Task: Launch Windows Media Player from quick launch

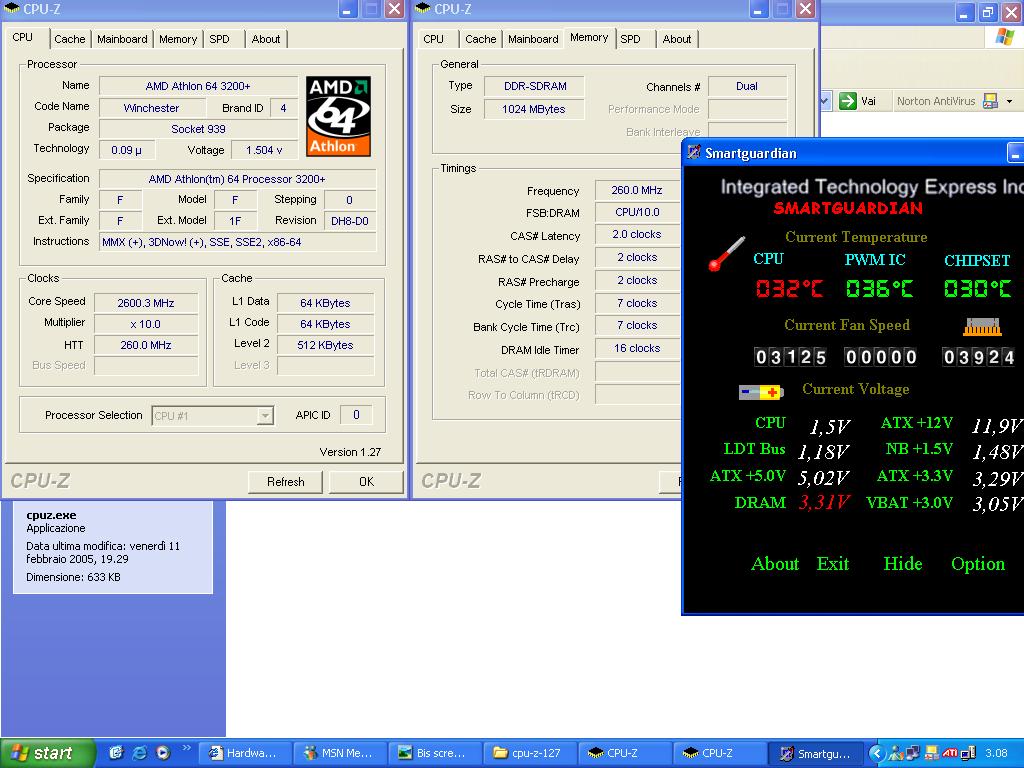Action: 163,753
